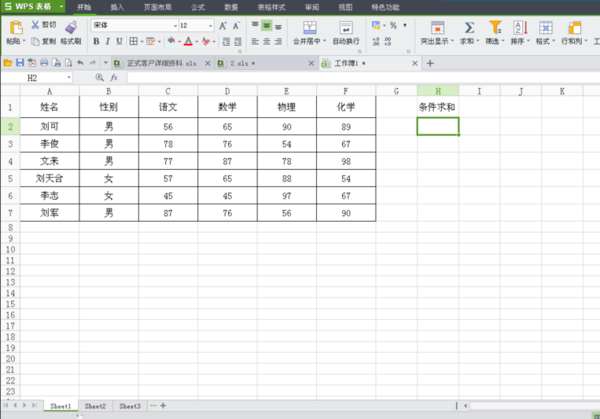Toggle italic formatting
The image size is (600, 419).
108,41
